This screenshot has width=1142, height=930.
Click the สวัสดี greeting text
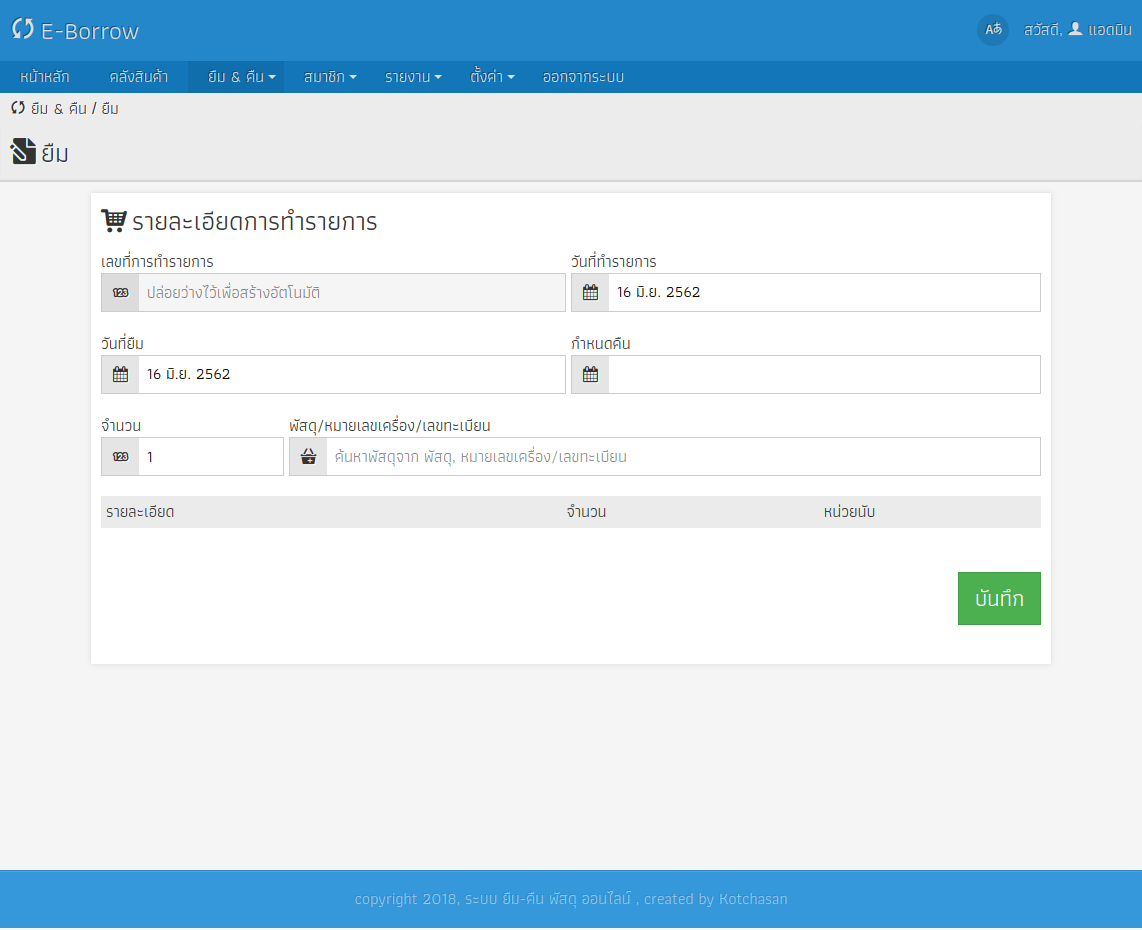click(1043, 30)
